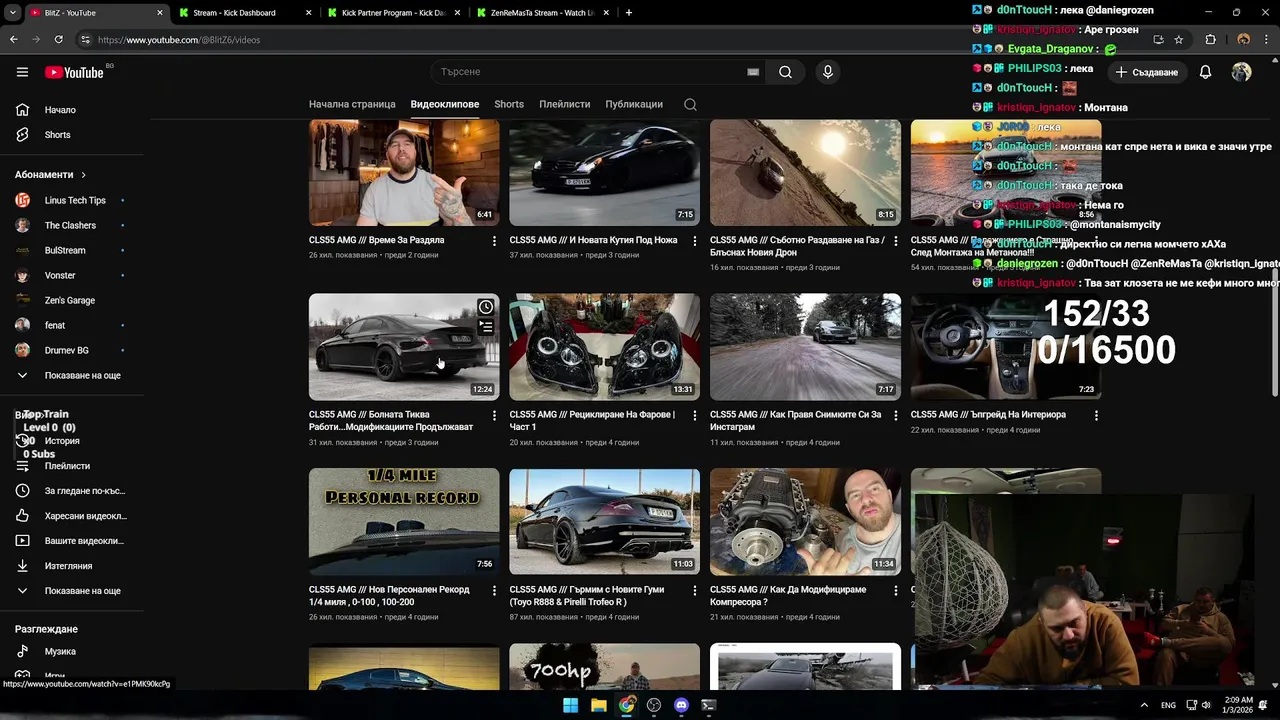Add hovered video to Watch Later clock icon

[485, 307]
